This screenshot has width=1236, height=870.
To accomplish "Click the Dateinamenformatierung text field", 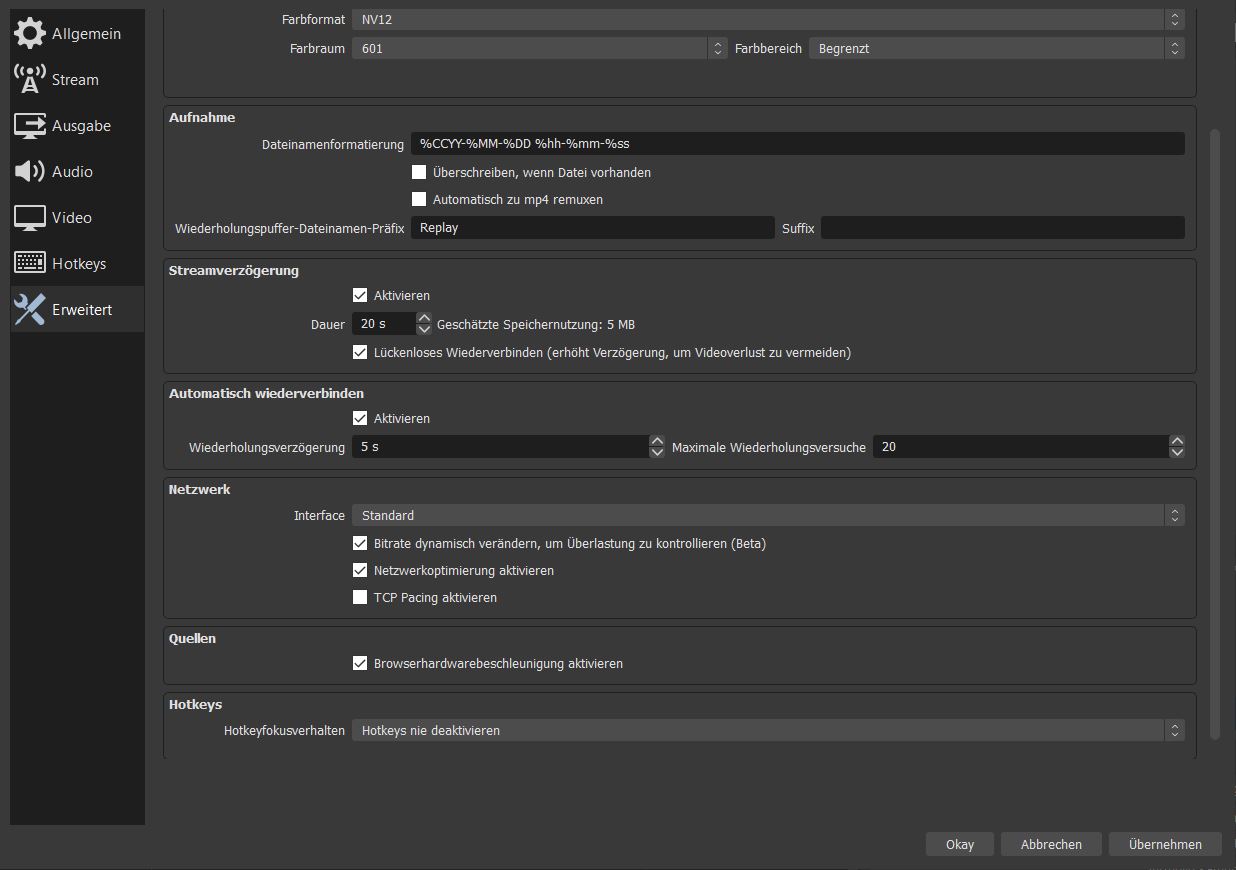I will [797, 143].
